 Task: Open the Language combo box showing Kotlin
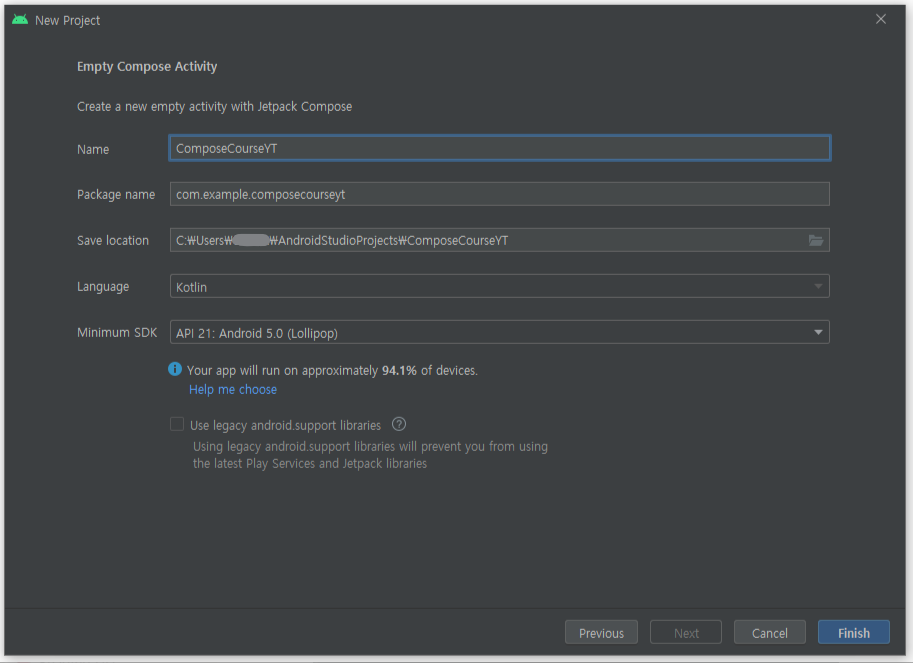click(500, 286)
